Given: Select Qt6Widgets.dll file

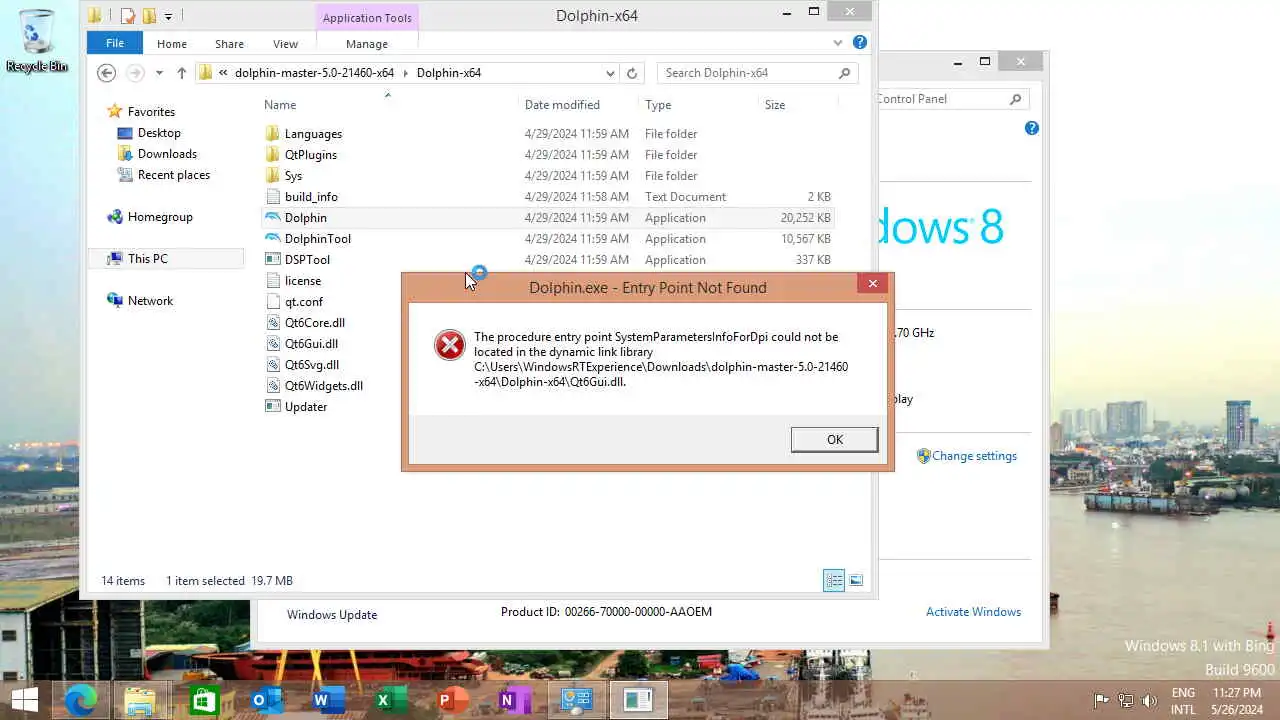Looking at the screenshot, I should coord(323,386).
